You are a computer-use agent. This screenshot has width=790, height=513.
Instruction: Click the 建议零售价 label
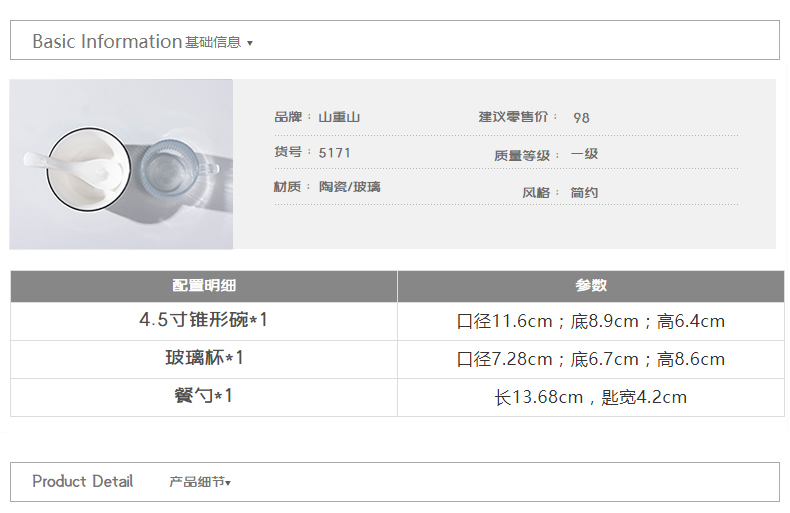tap(513, 117)
